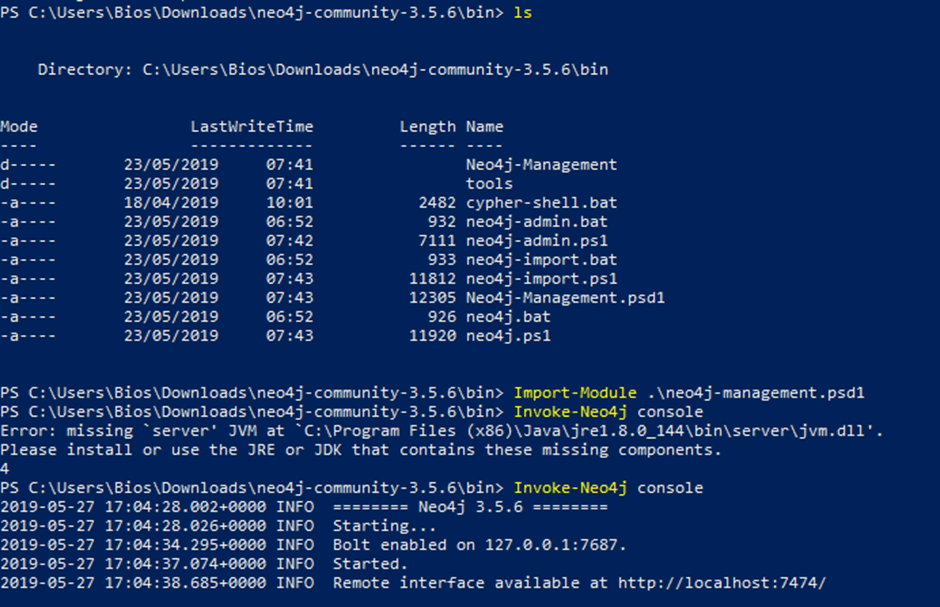Click the Neo4j-Management directory name
This screenshot has height=607, width=940.
(541, 165)
